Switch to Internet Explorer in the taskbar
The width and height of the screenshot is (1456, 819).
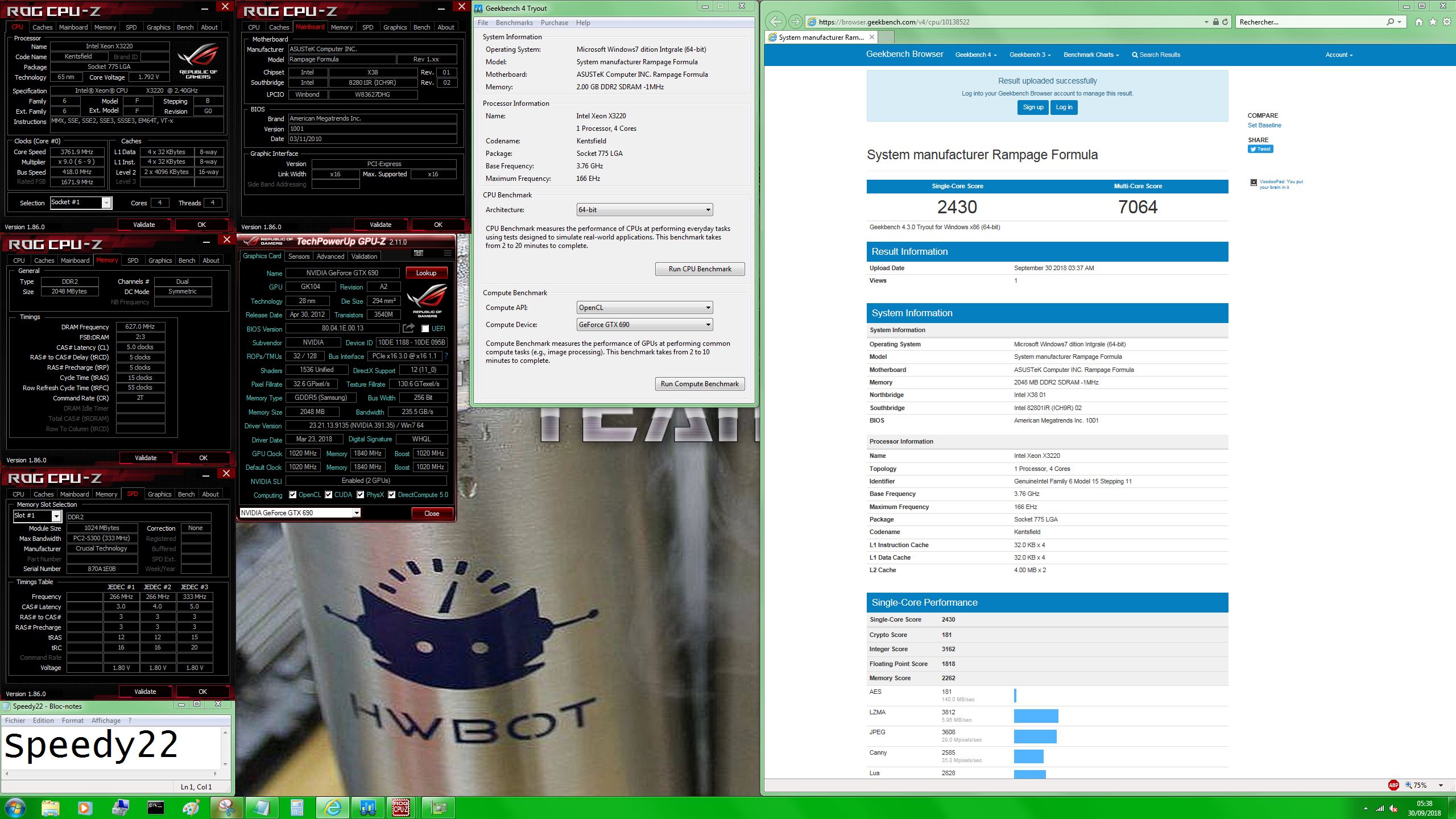(x=332, y=808)
